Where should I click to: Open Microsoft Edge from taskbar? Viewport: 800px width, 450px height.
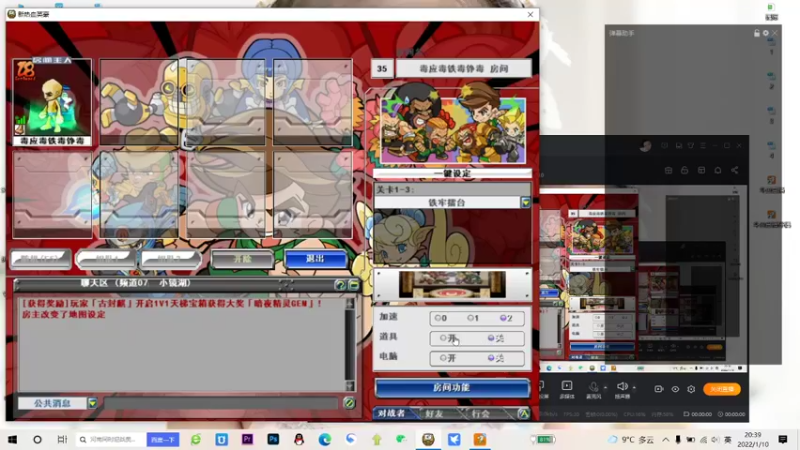[324, 439]
